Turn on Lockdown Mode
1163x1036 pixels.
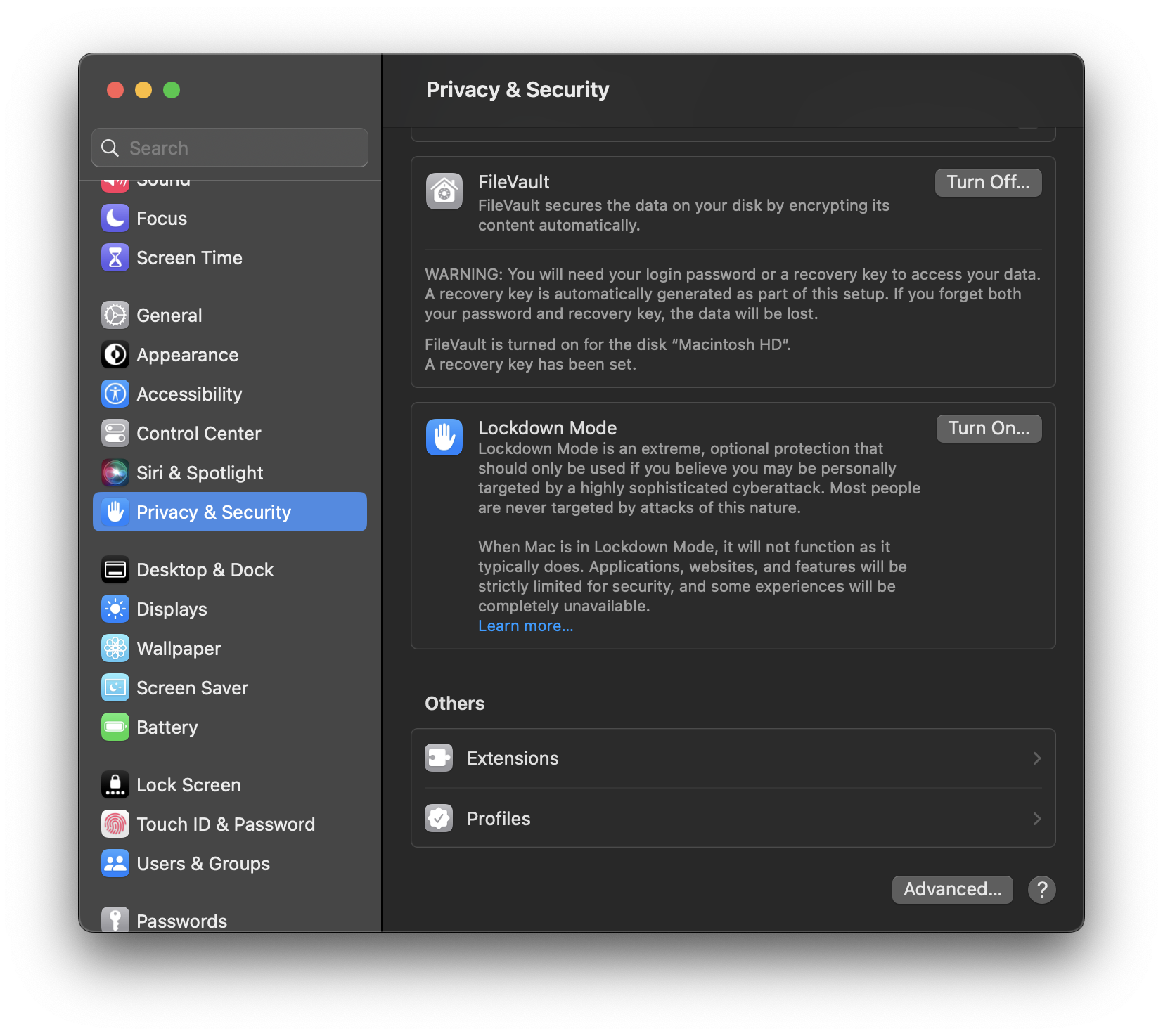click(989, 429)
